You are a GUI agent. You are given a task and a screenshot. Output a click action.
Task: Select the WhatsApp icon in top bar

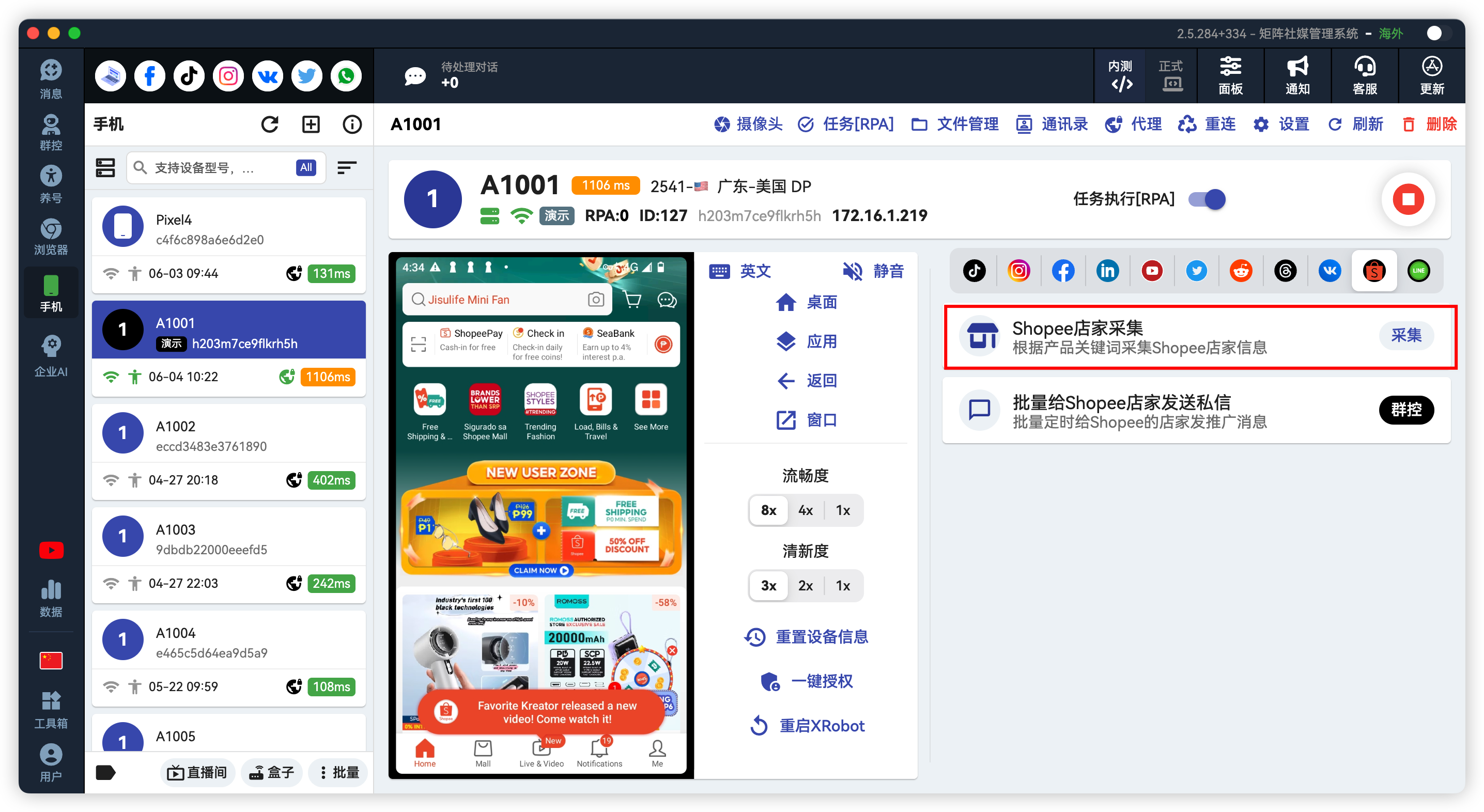(346, 75)
